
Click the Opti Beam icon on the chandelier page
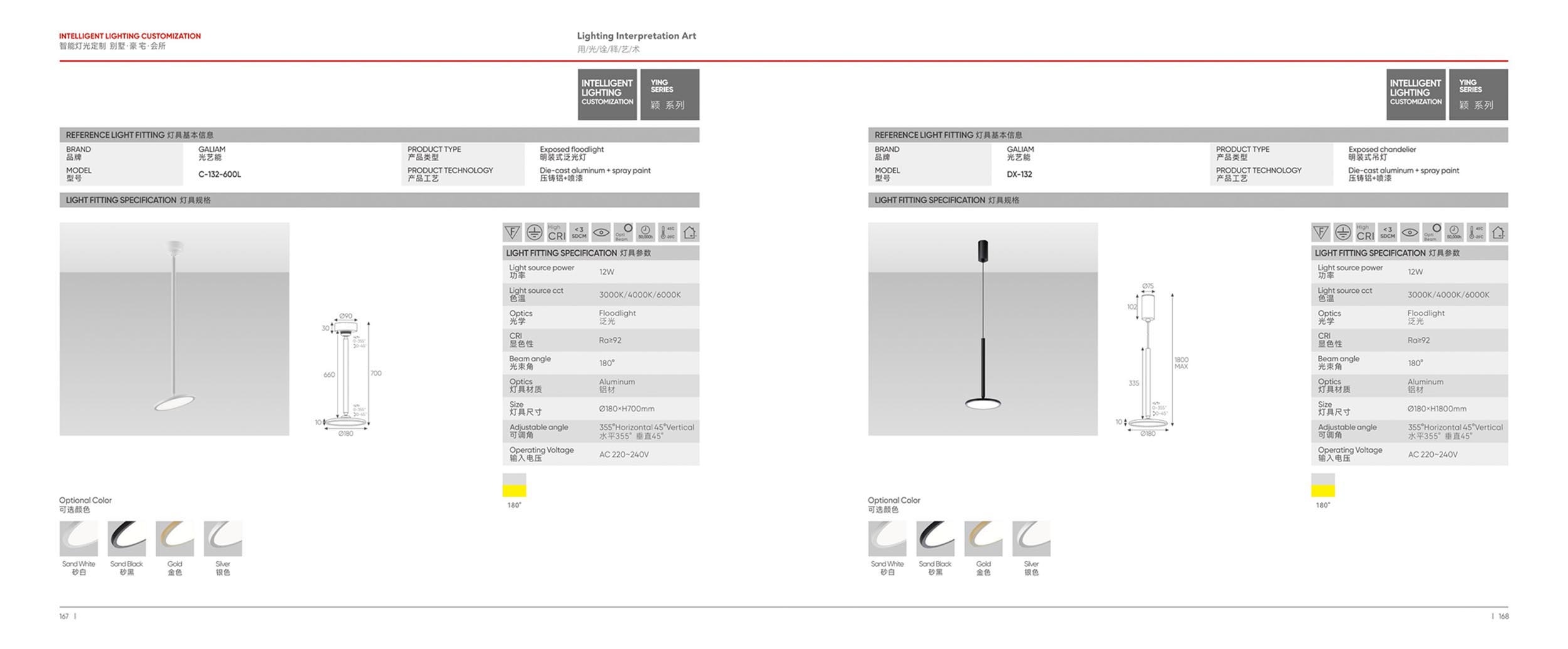(1432, 232)
